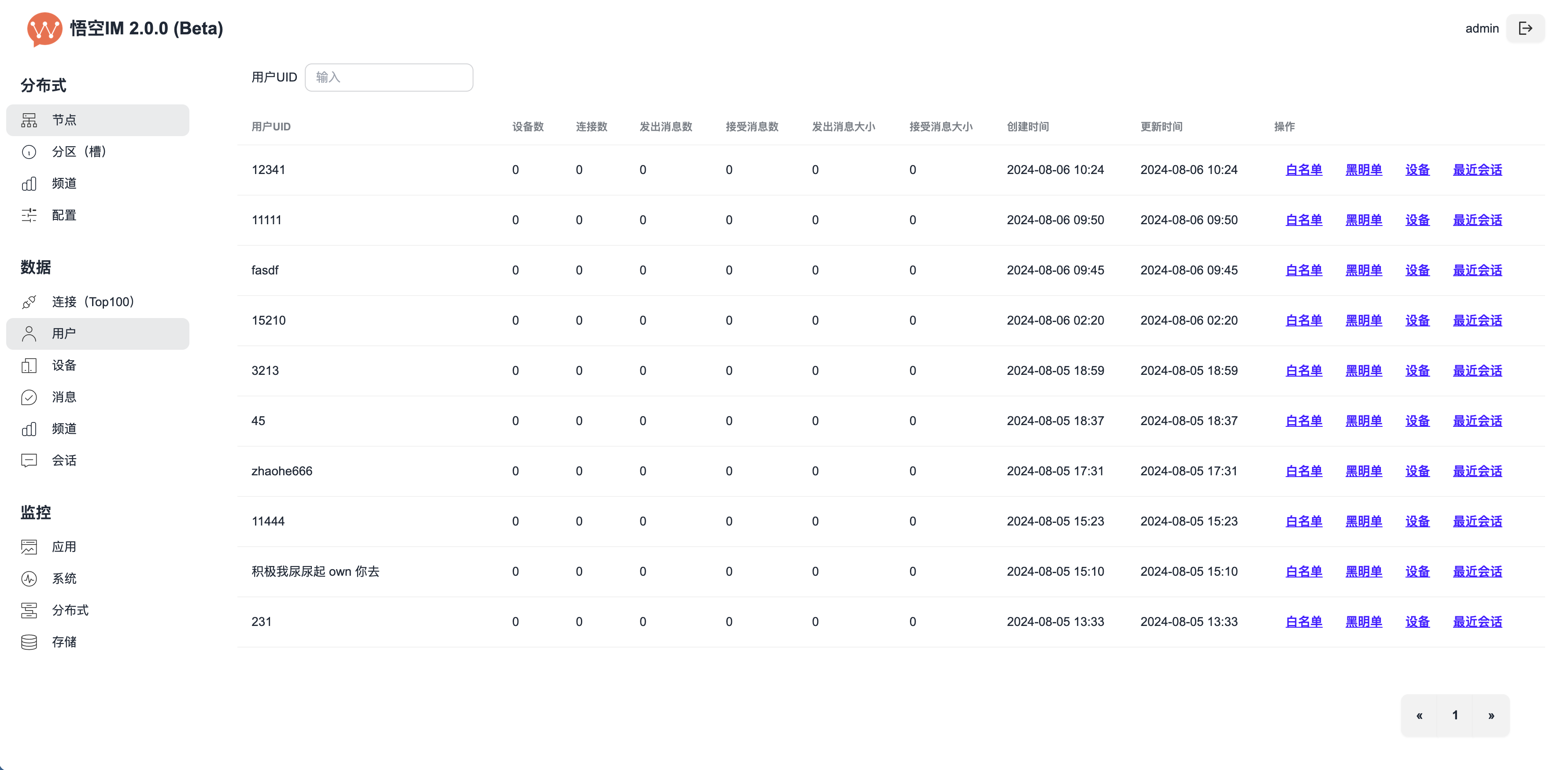Select 分布式 under the 监控 section
This screenshot has width=1568, height=770.
click(x=70, y=610)
